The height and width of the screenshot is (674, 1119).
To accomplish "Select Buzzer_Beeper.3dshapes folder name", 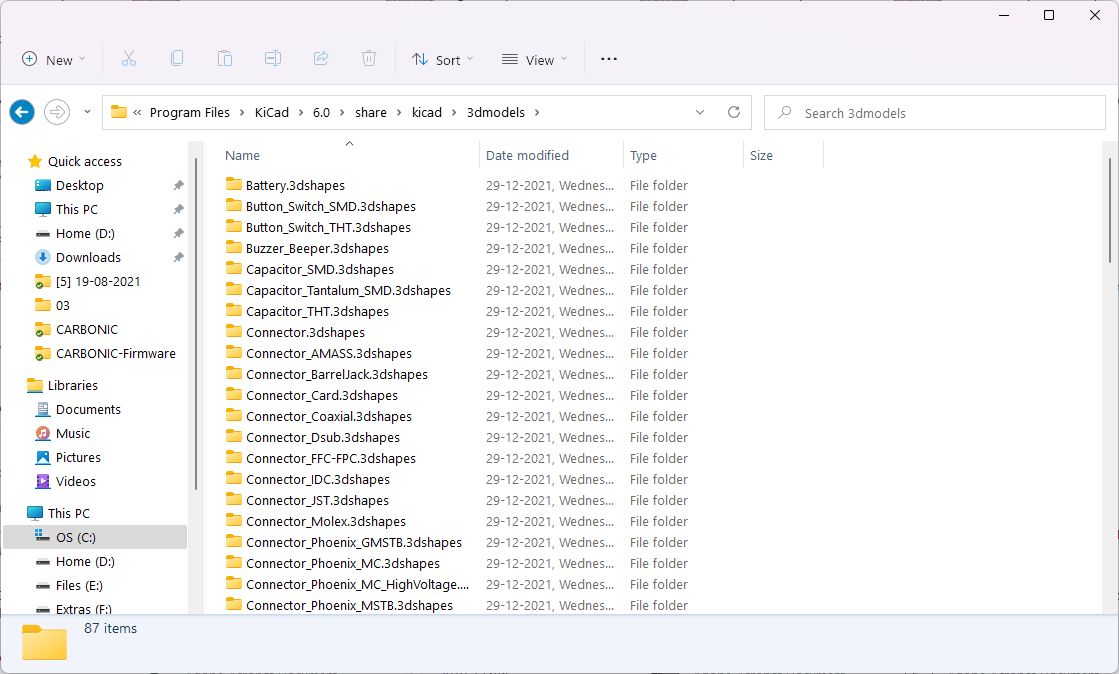I will (317, 248).
